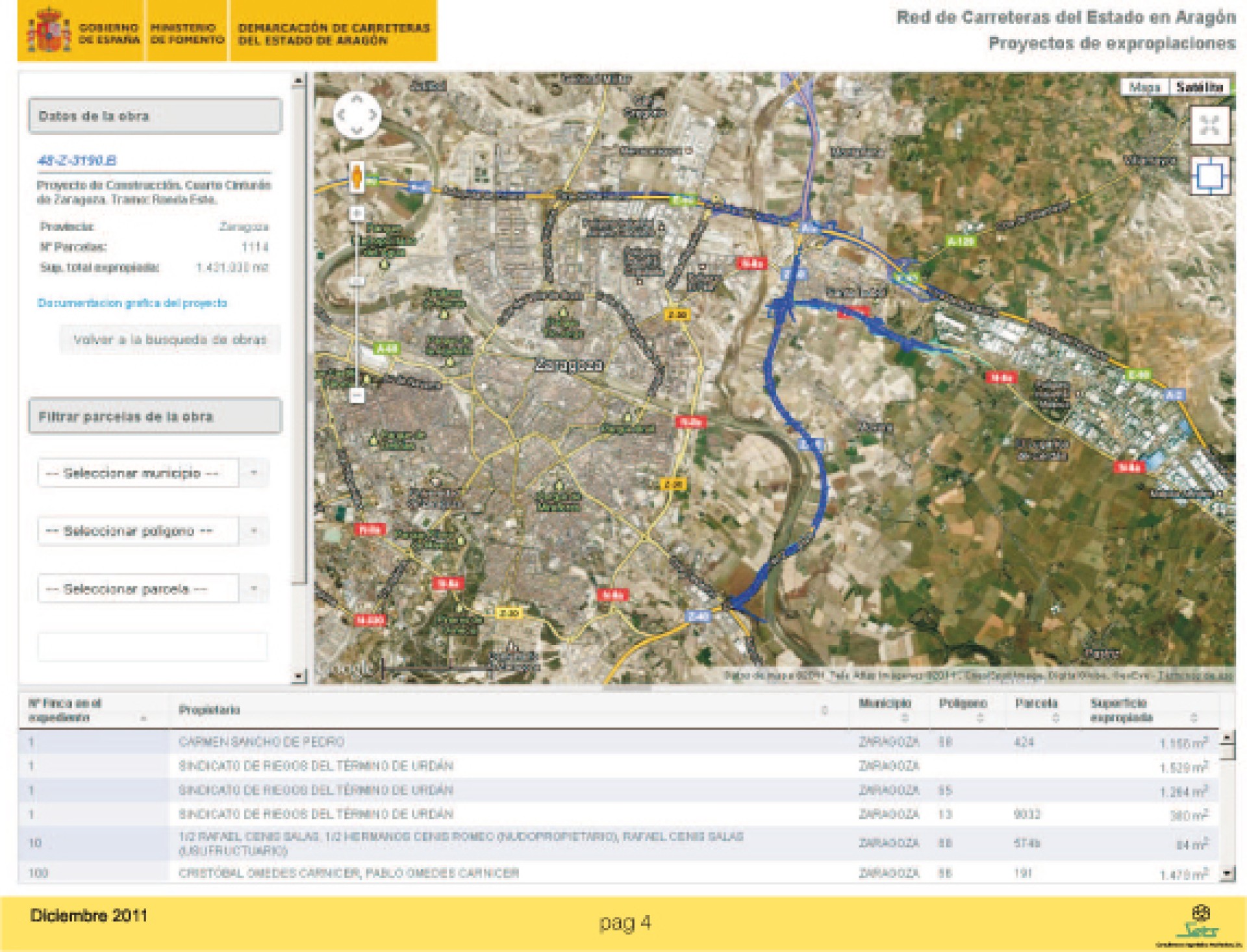Click the map zoom slider track
Image resolution: width=1247 pixels, height=952 pixels.
(x=357, y=304)
